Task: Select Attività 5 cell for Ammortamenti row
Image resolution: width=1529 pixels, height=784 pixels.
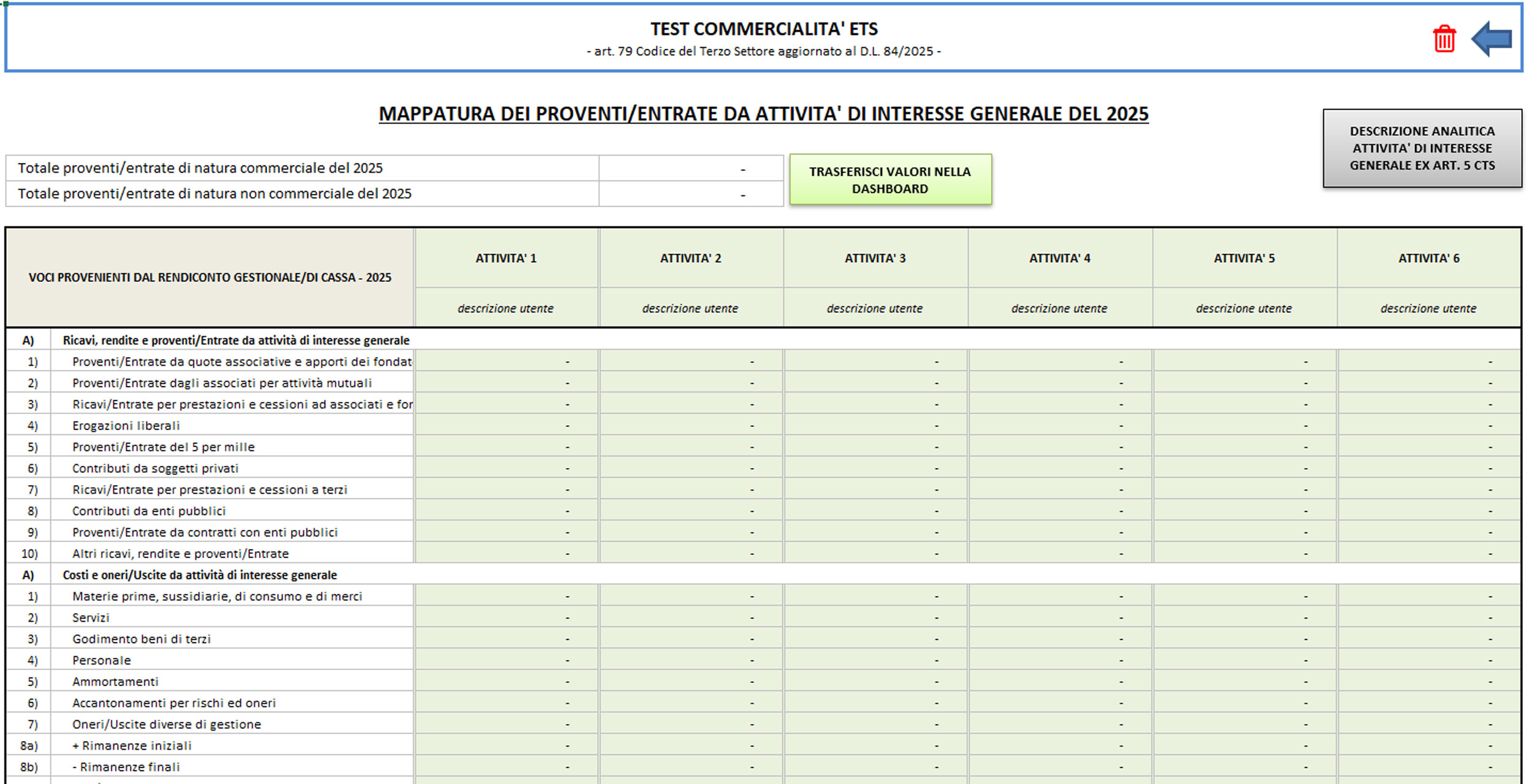Action: 1244,682
